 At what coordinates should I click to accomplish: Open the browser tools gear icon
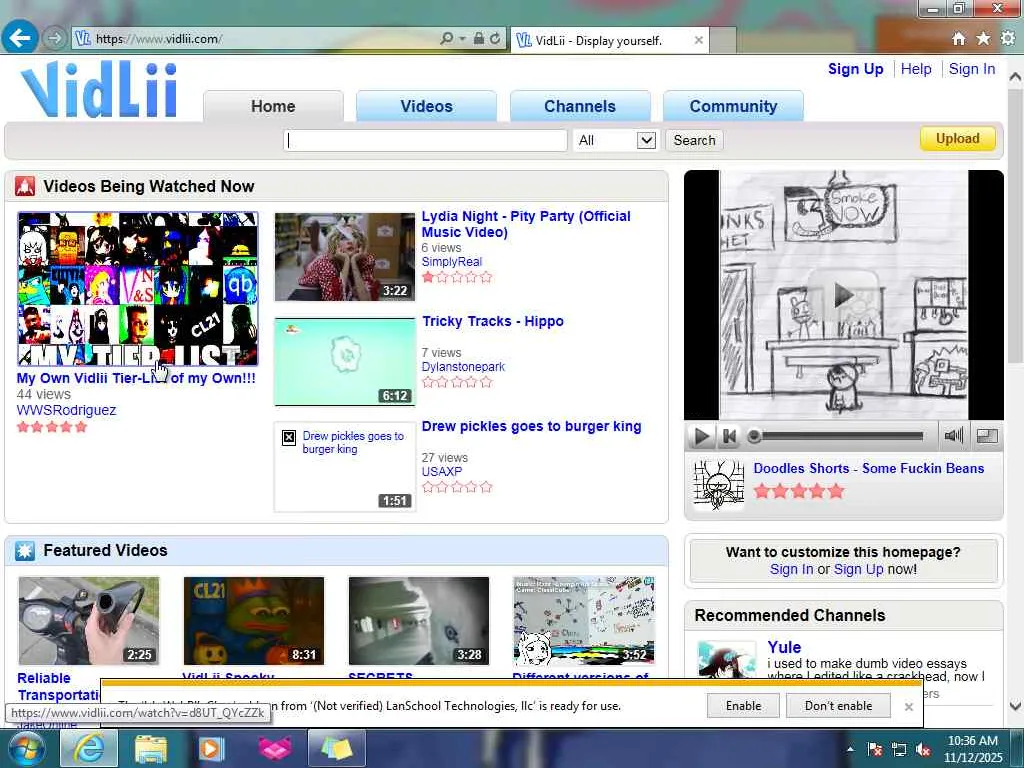pos(1008,39)
